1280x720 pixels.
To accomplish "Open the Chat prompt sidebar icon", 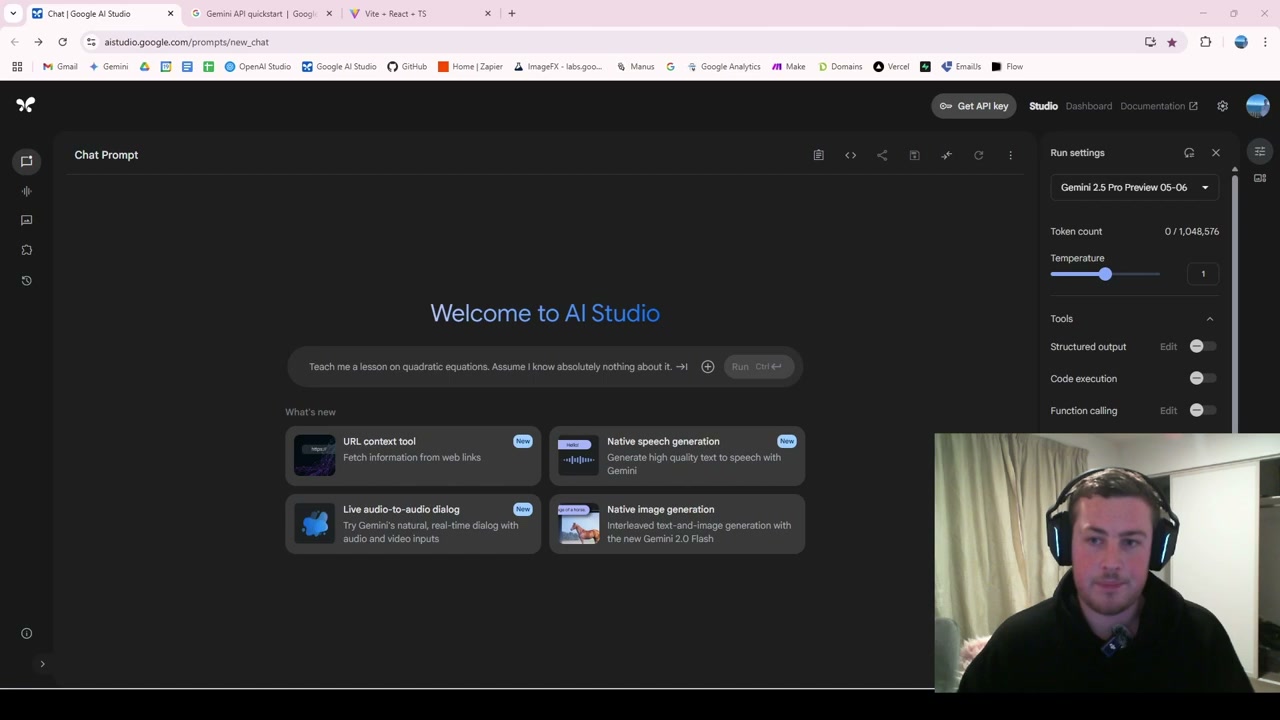I will tap(27, 161).
